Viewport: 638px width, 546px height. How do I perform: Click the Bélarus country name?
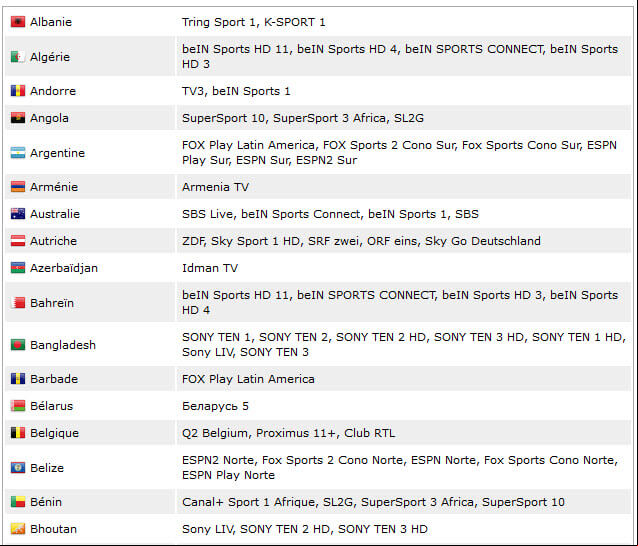(x=52, y=406)
